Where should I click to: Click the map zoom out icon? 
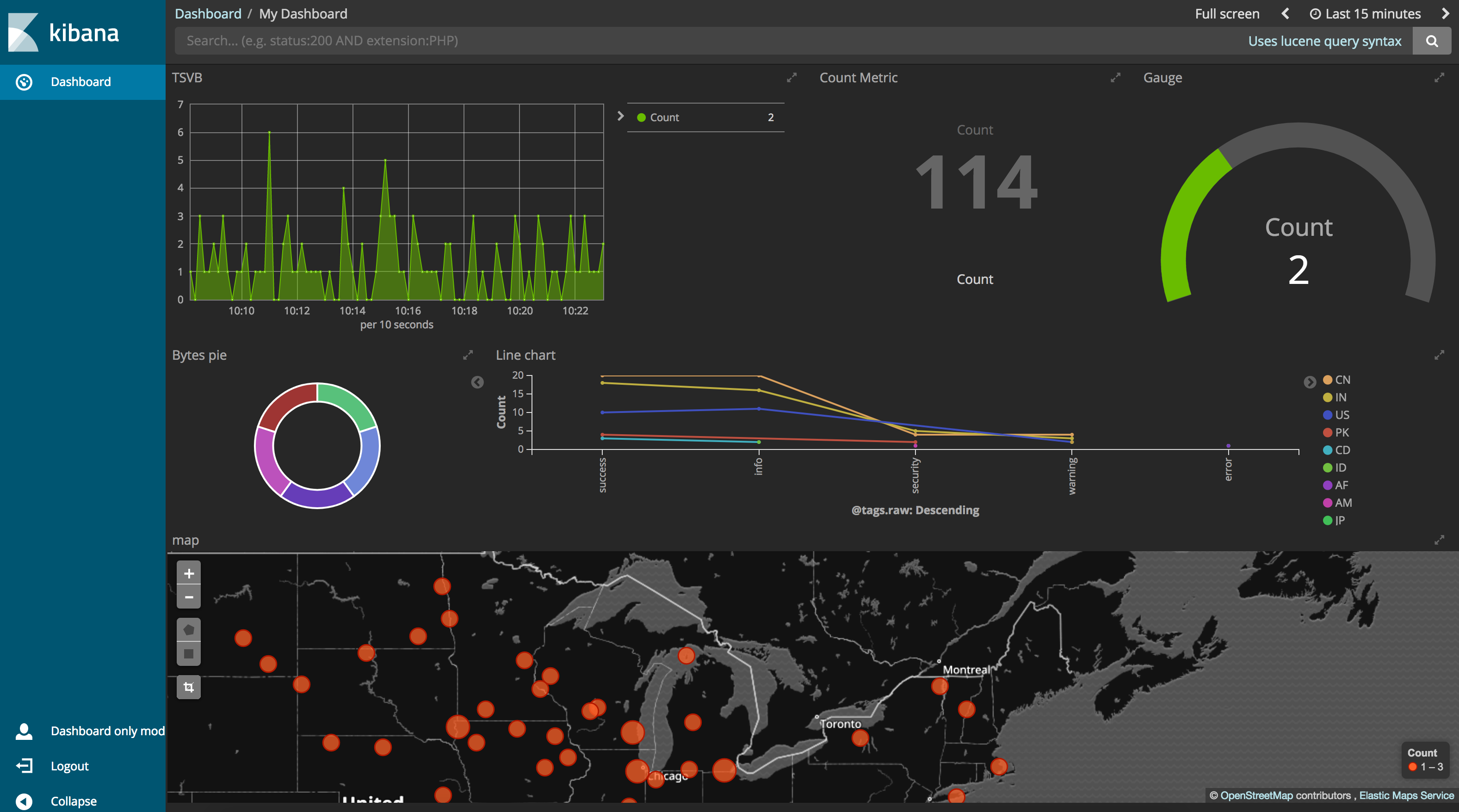pyautogui.click(x=189, y=597)
